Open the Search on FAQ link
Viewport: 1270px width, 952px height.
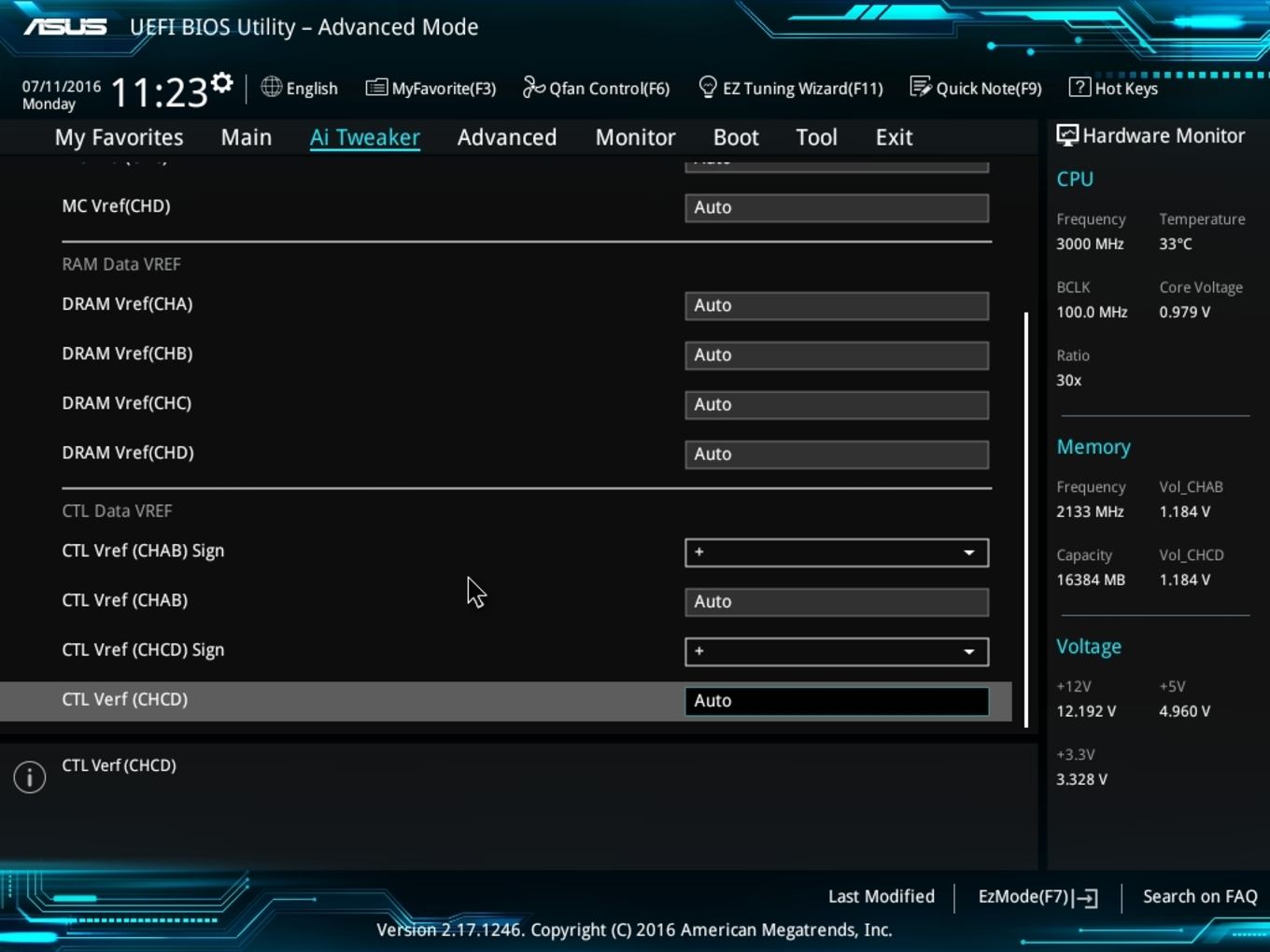pyautogui.click(x=1200, y=896)
